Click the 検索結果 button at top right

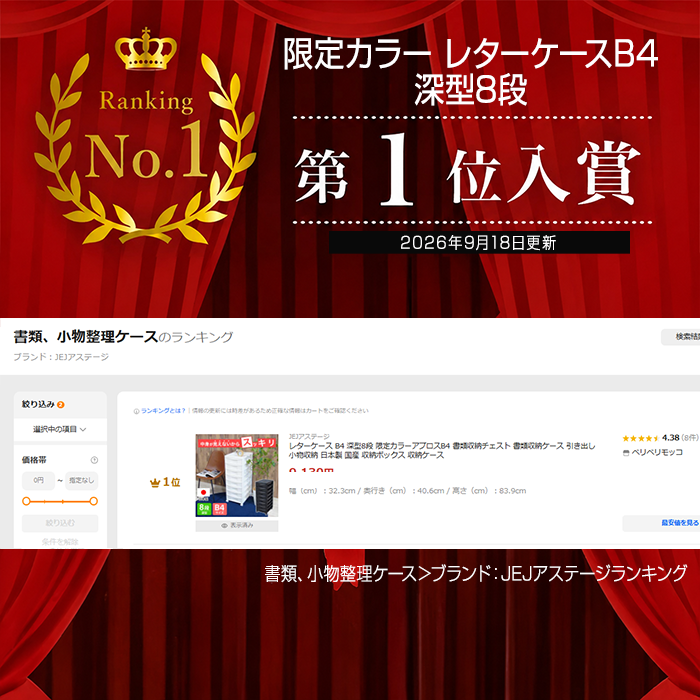[x=680, y=337]
